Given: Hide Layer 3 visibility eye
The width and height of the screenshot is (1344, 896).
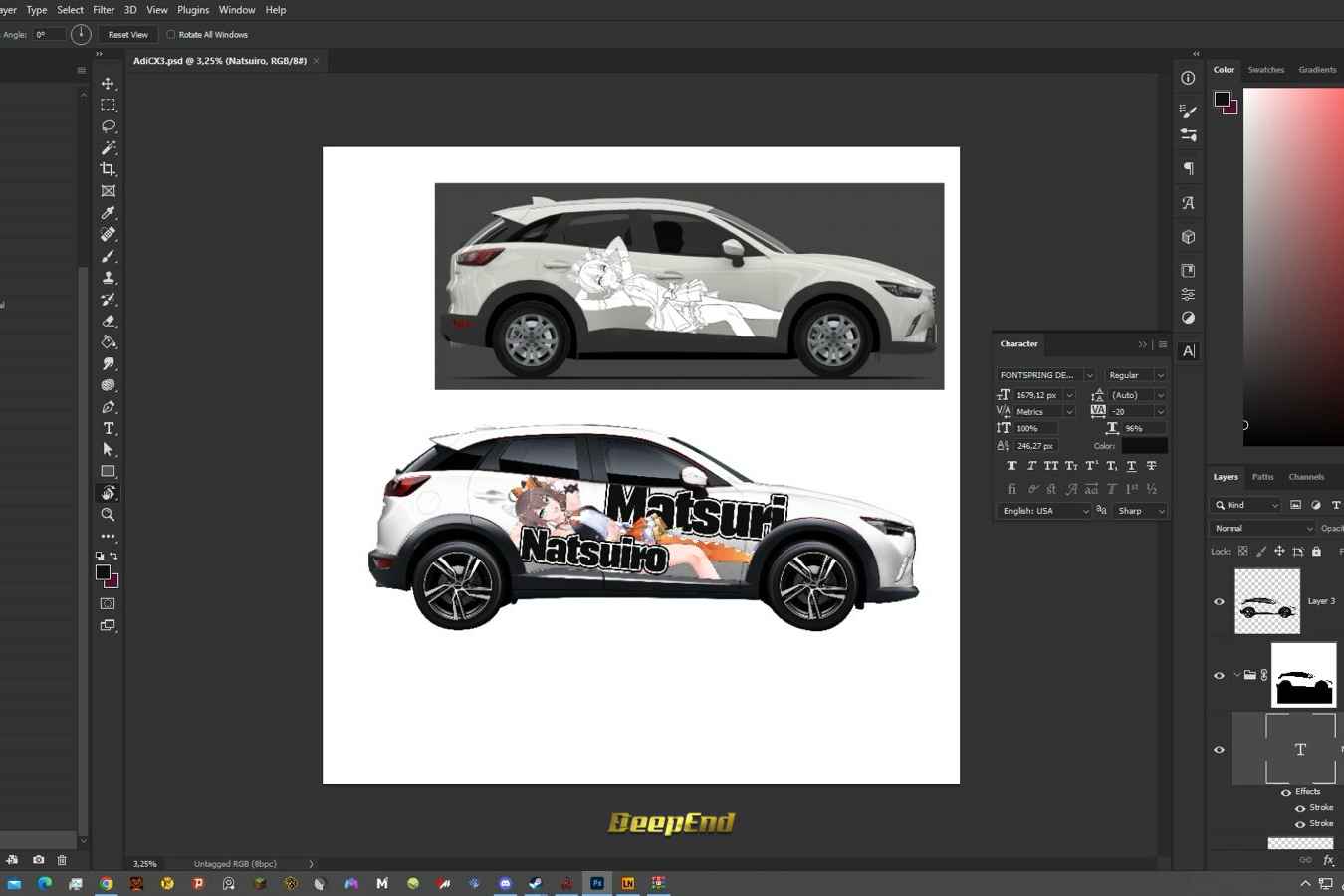Looking at the screenshot, I should tap(1219, 601).
